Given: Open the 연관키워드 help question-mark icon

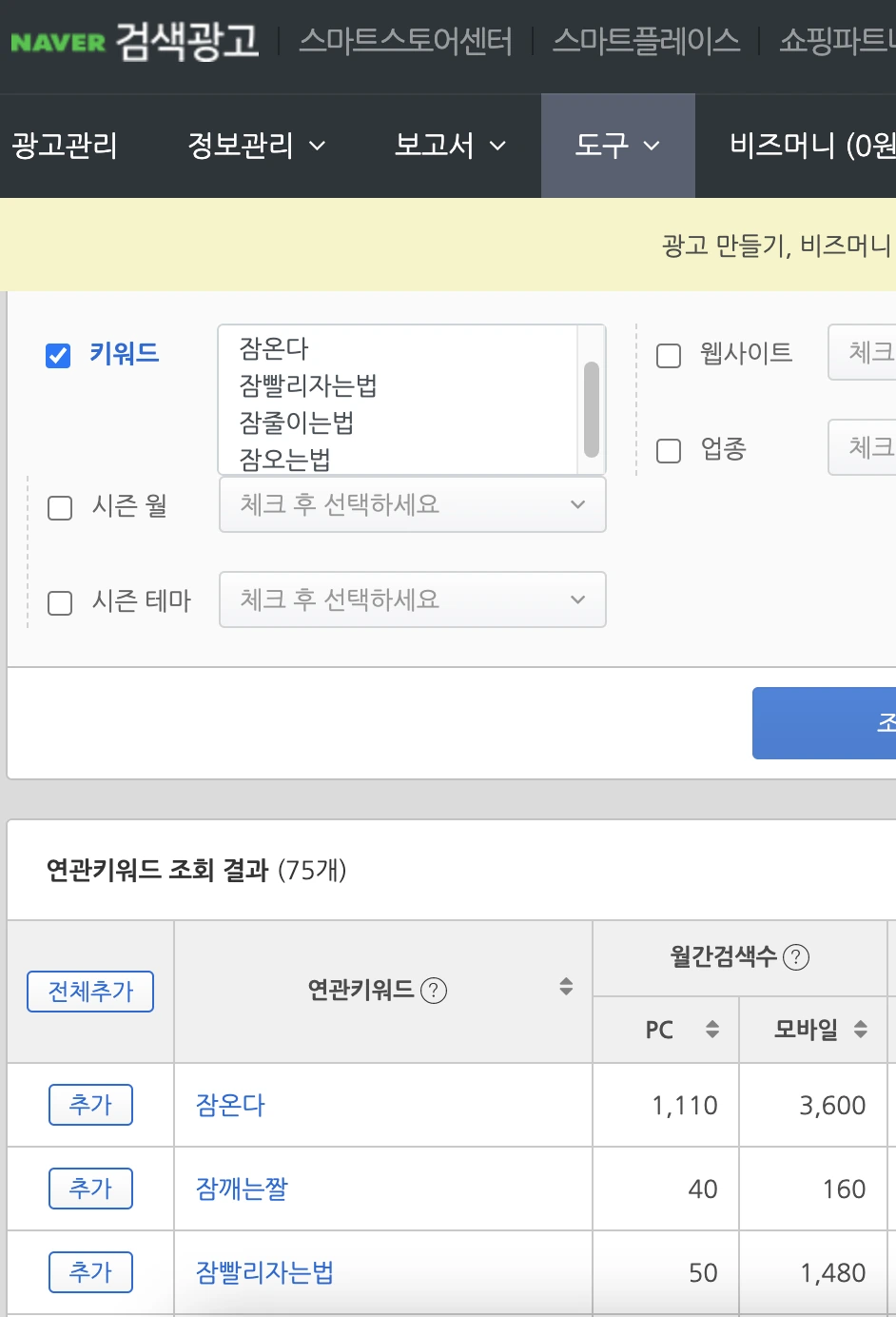Looking at the screenshot, I should pyautogui.click(x=434, y=991).
